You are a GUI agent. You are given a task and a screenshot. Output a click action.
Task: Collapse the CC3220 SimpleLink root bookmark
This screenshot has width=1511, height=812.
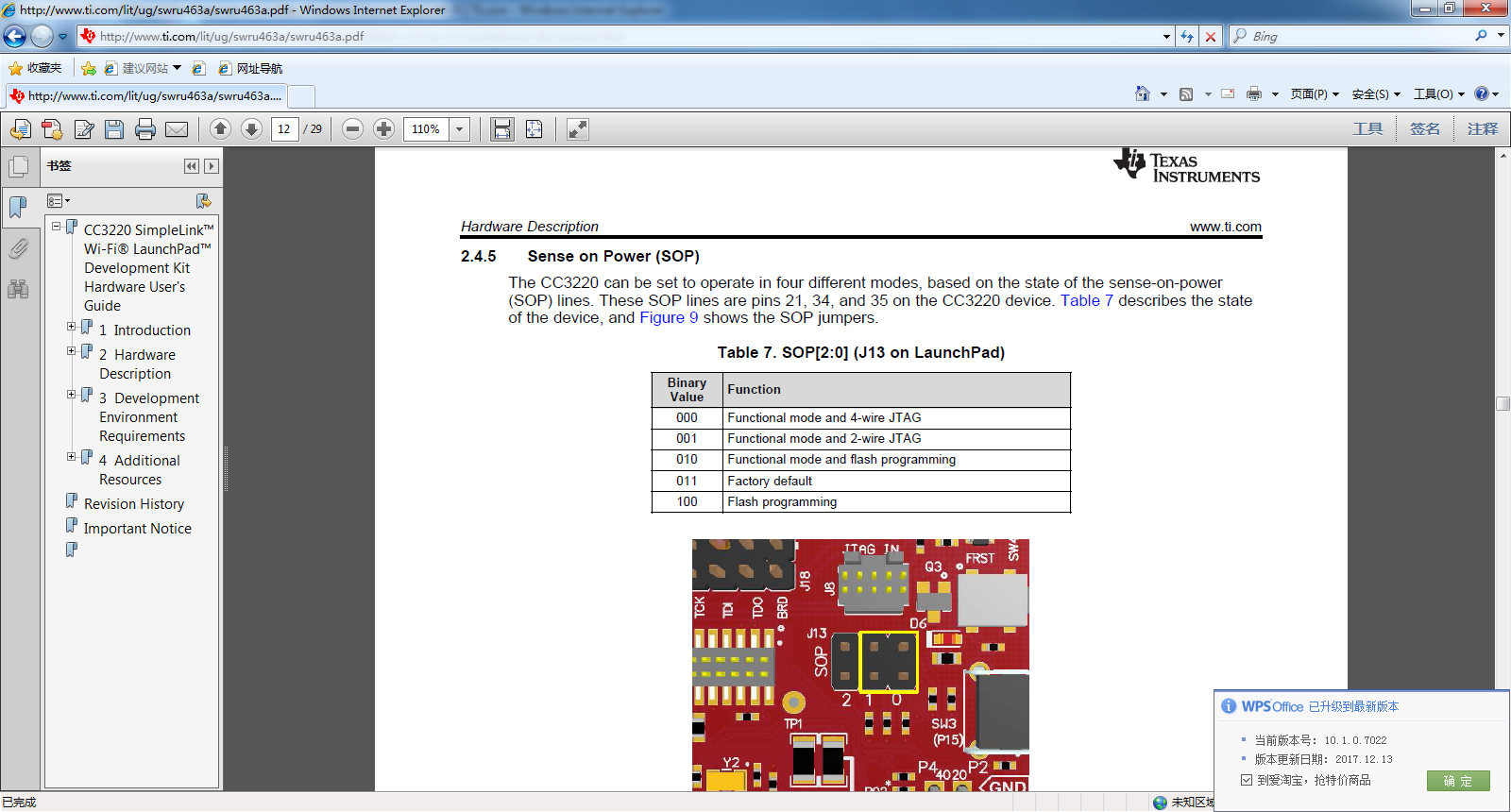[x=56, y=227]
